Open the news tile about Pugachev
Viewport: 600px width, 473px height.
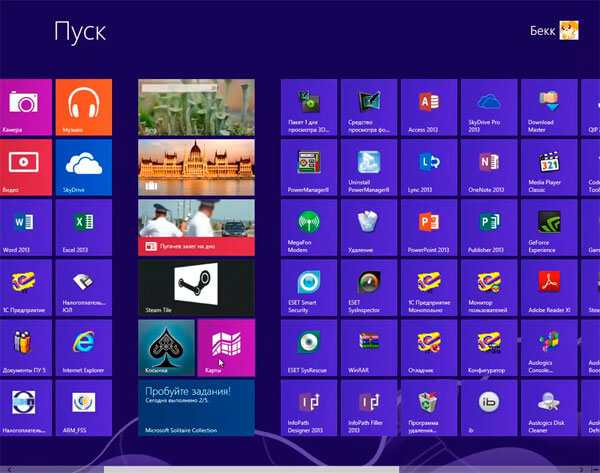pyautogui.click(x=196, y=227)
